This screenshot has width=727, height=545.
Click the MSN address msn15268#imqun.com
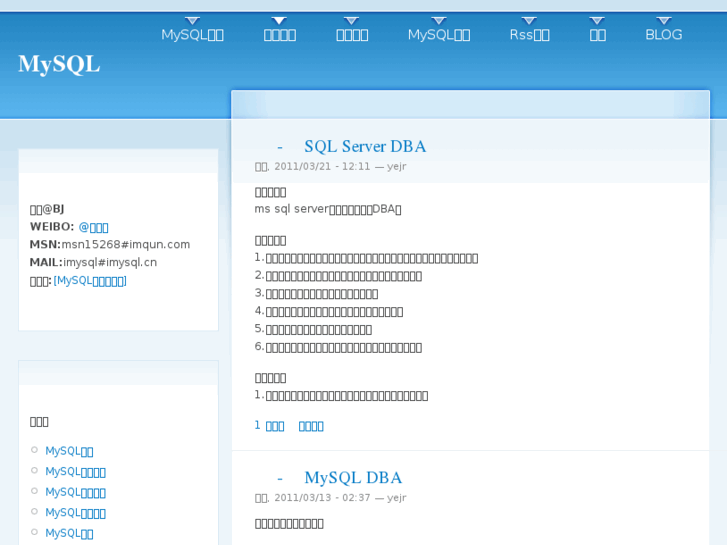tap(126, 244)
